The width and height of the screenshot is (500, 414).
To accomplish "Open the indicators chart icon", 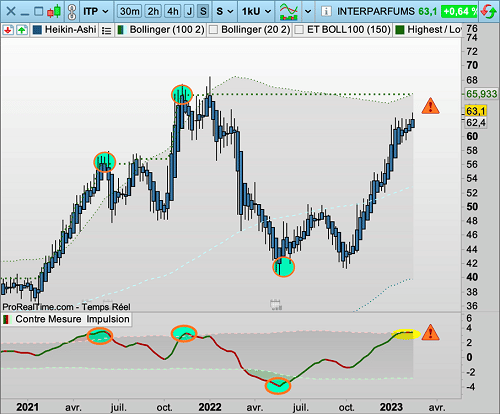I will pyautogui.click(x=289, y=12).
